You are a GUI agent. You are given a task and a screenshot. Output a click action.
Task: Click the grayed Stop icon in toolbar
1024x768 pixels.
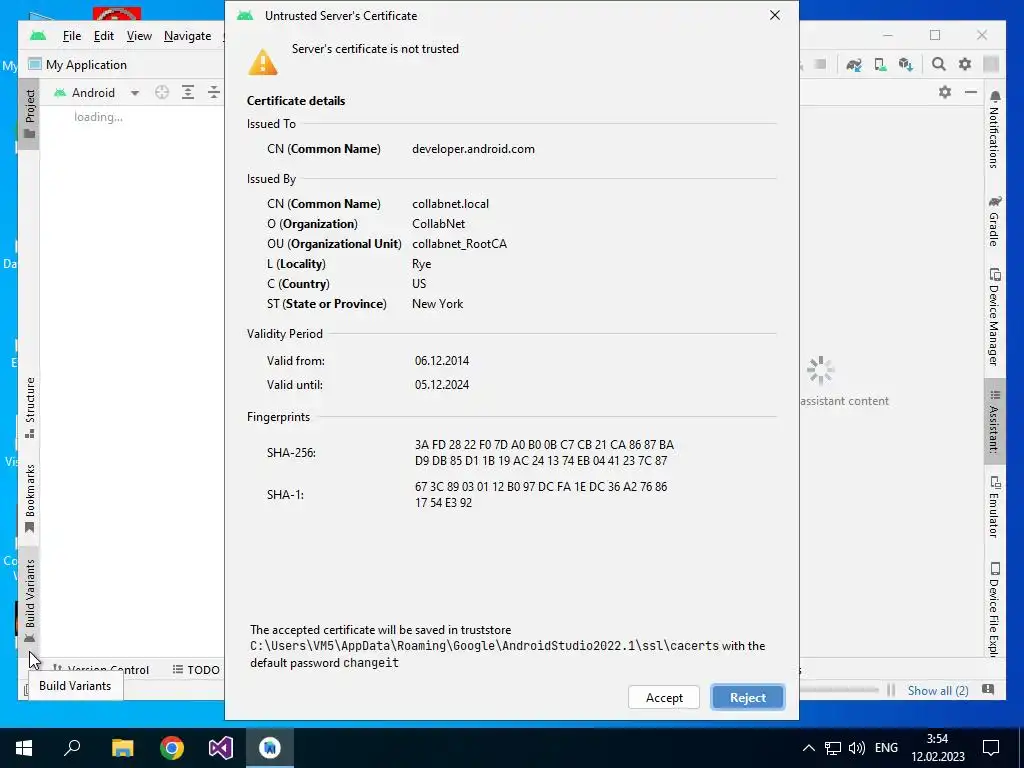tap(820, 64)
